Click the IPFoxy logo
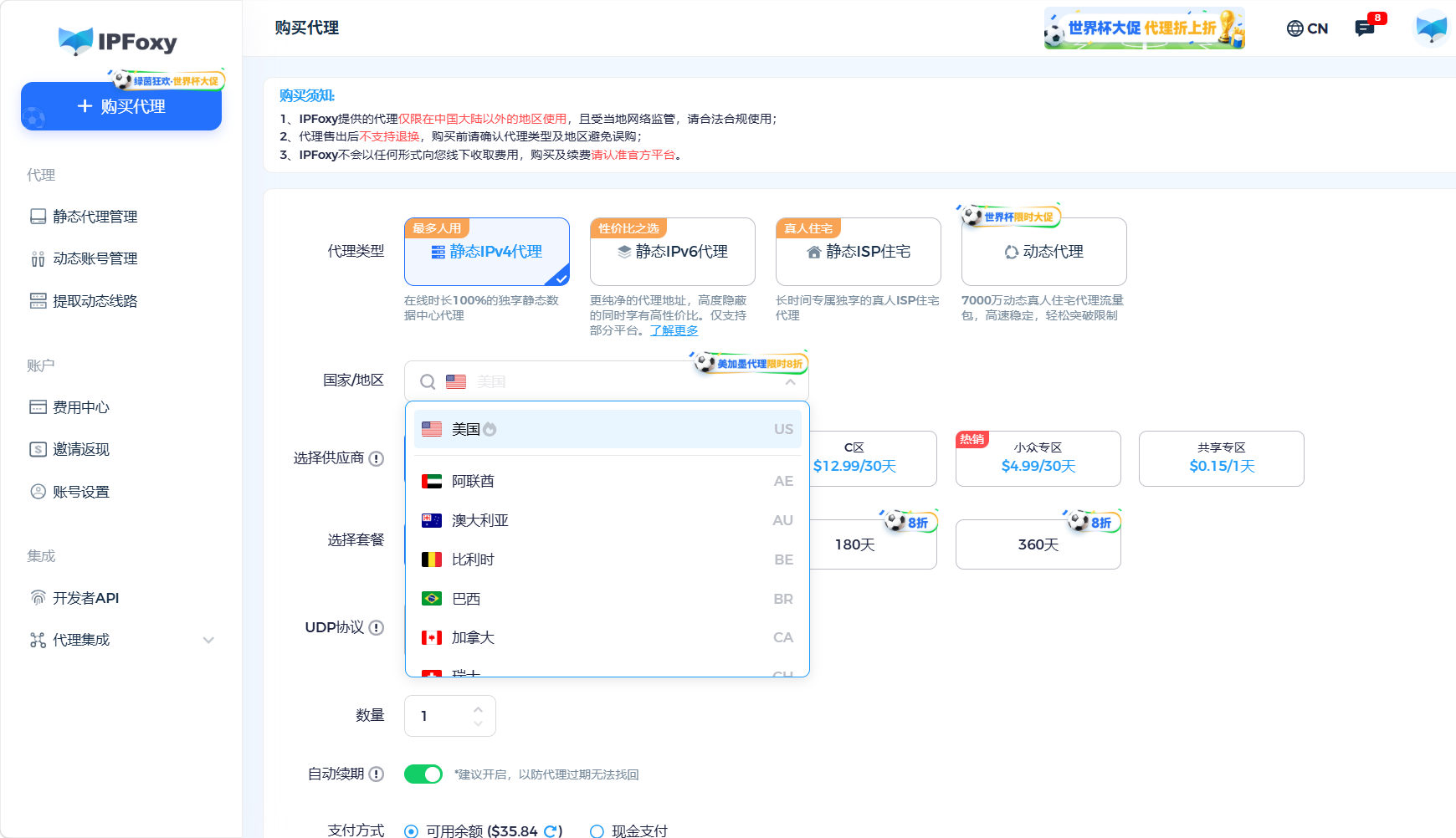Image resolution: width=1456 pixels, height=838 pixels. click(118, 41)
